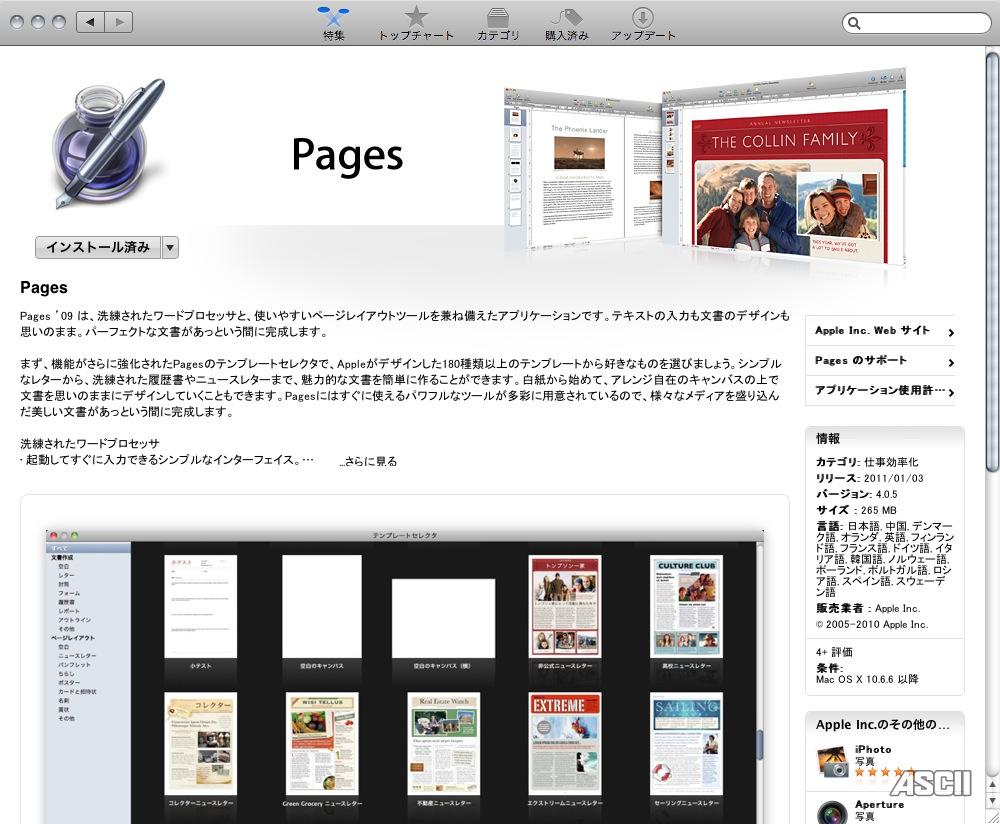
Task: Open the Pages のサポート link
Action: (860, 360)
